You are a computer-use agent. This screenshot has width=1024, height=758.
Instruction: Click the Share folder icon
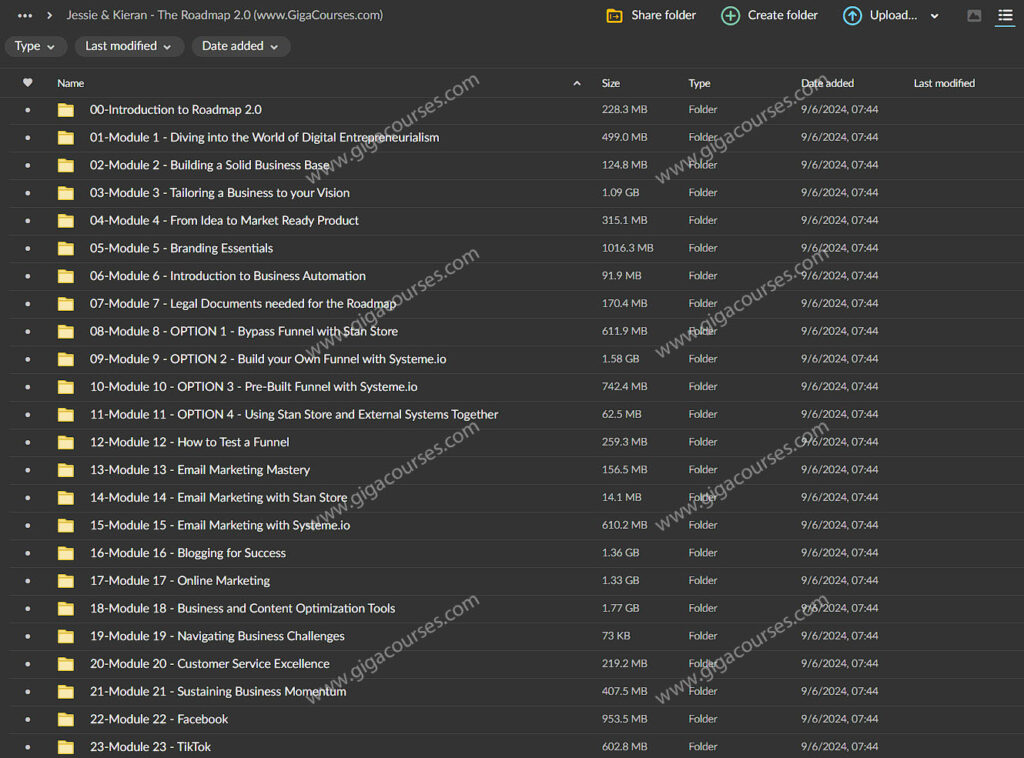pos(615,16)
